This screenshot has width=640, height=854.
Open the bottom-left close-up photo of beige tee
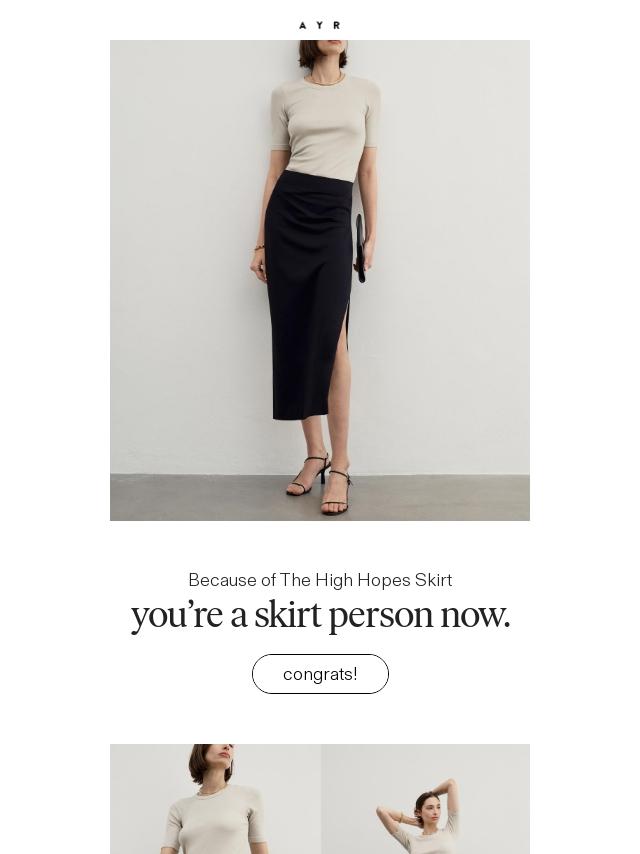(215, 799)
